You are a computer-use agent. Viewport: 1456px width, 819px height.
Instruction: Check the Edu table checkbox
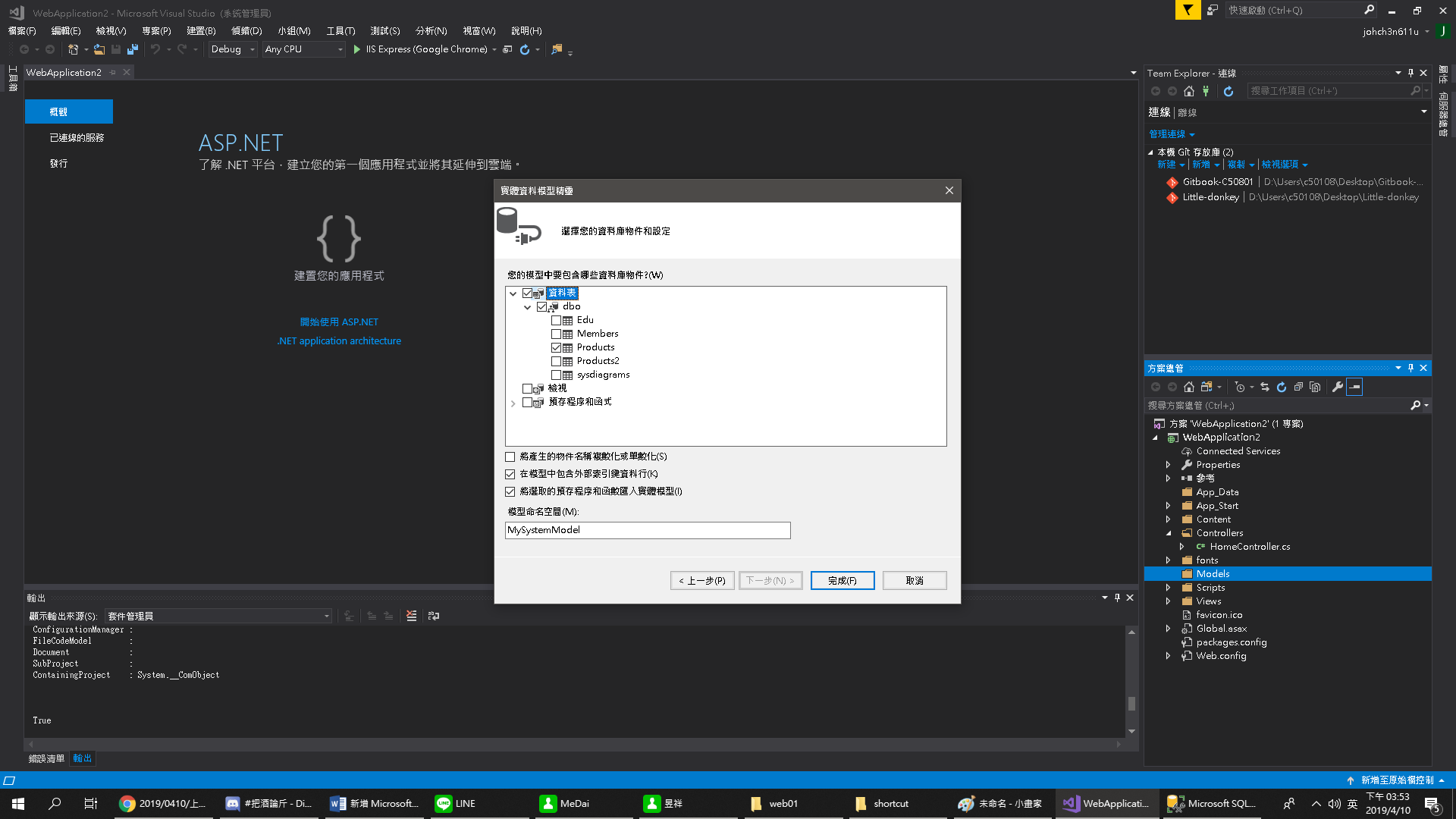click(556, 321)
